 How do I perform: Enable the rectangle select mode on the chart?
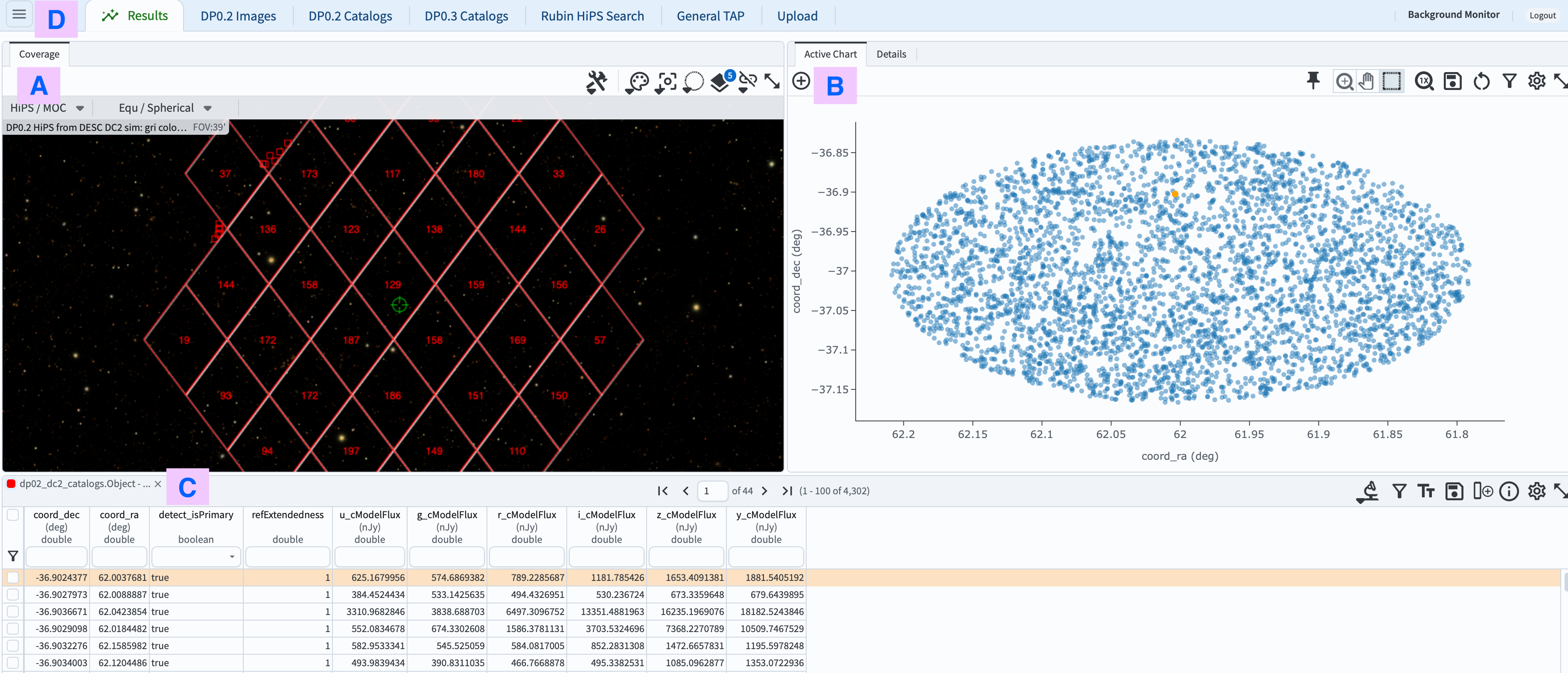[x=1393, y=81]
